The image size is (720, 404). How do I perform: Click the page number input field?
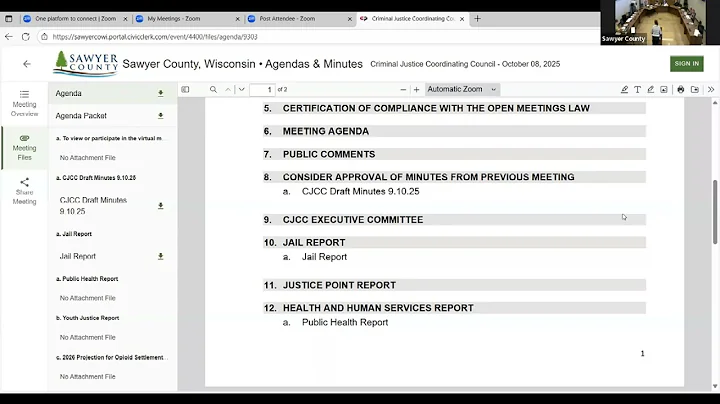pos(262,90)
